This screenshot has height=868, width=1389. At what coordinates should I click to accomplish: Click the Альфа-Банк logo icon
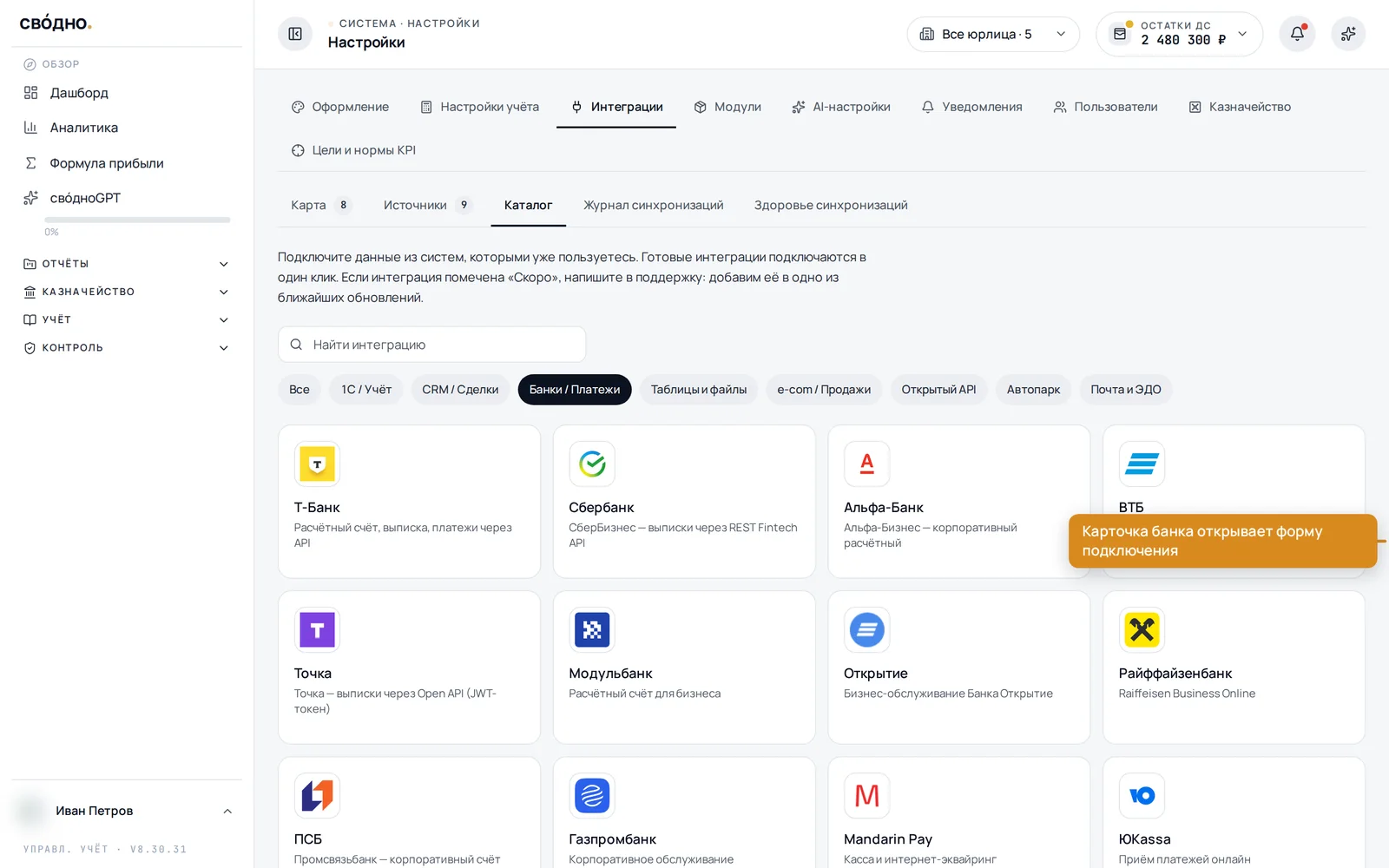click(x=866, y=464)
